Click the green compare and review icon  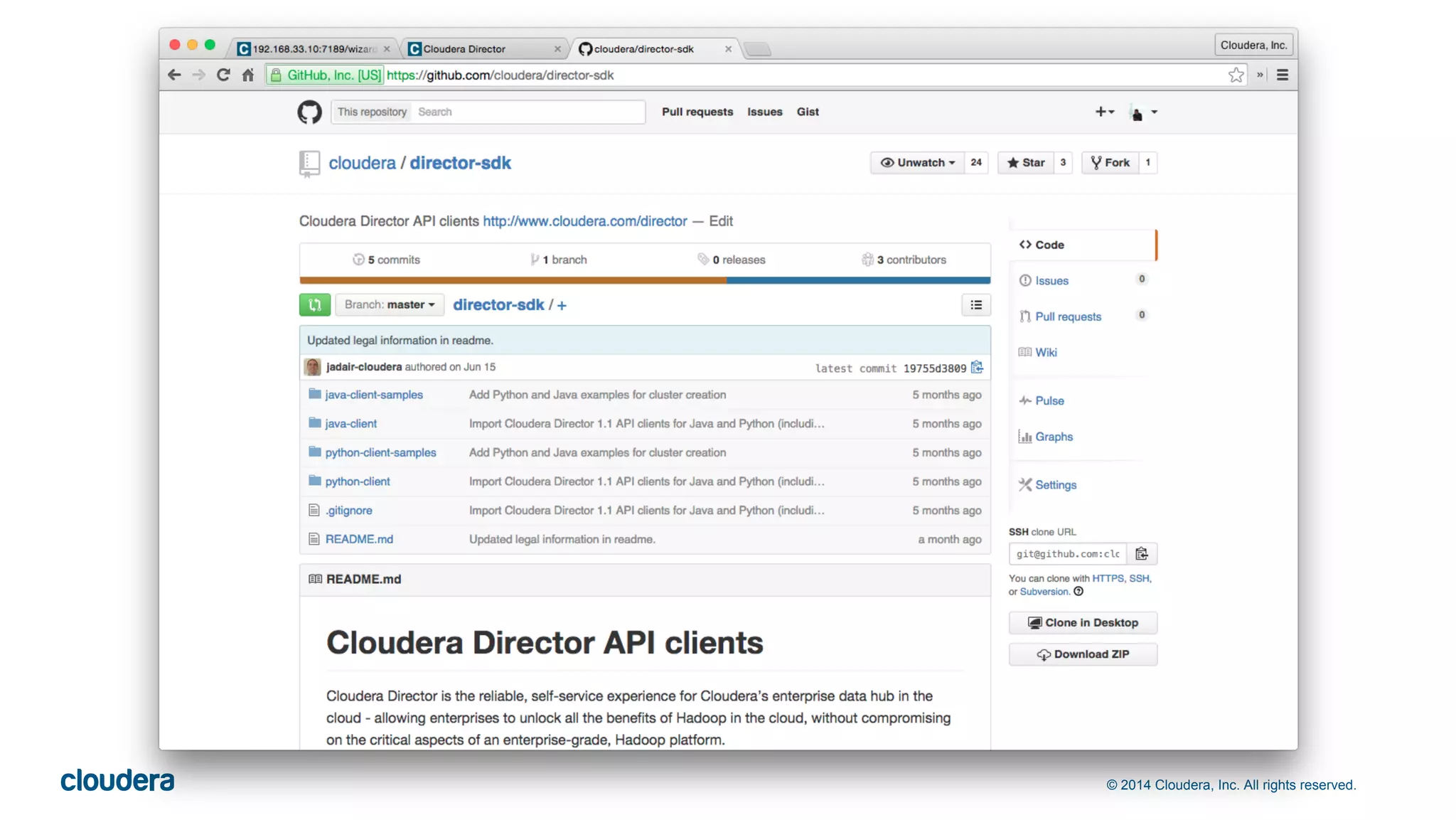coord(315,304)
